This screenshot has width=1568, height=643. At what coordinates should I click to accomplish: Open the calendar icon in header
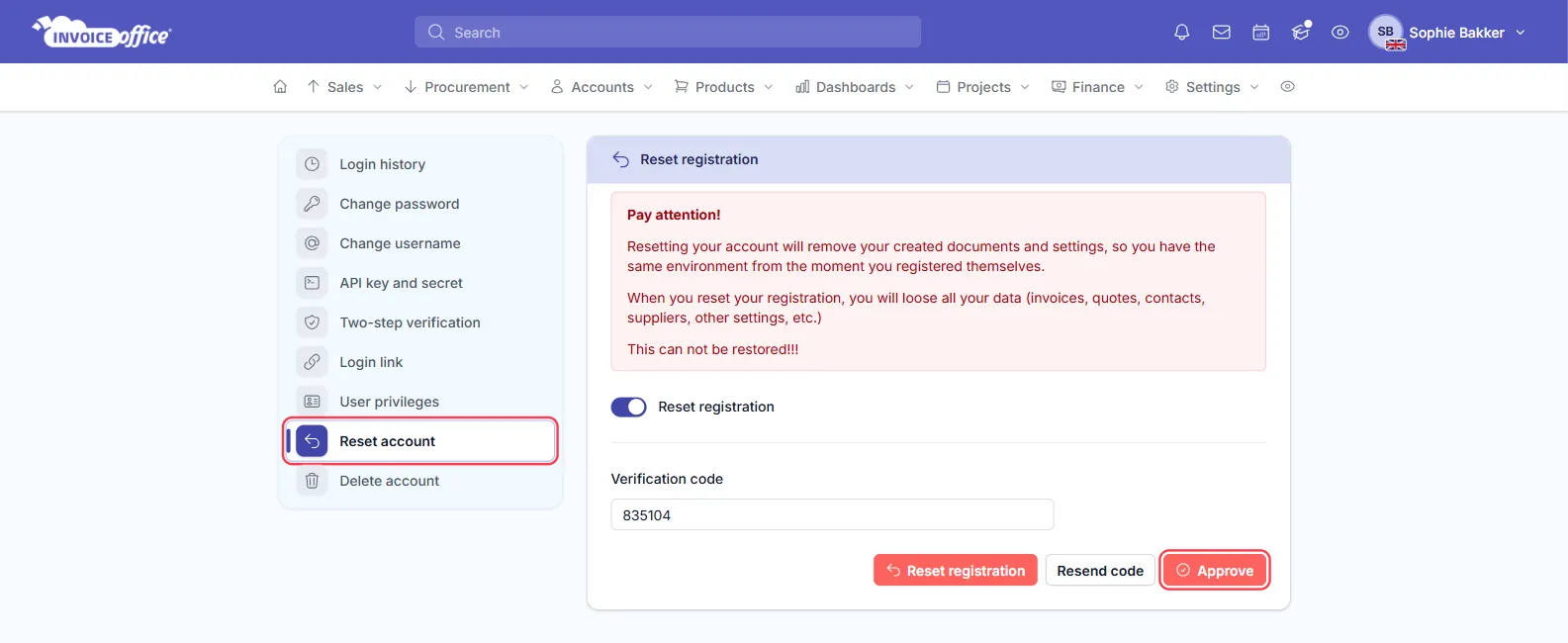click(1261, 33)
